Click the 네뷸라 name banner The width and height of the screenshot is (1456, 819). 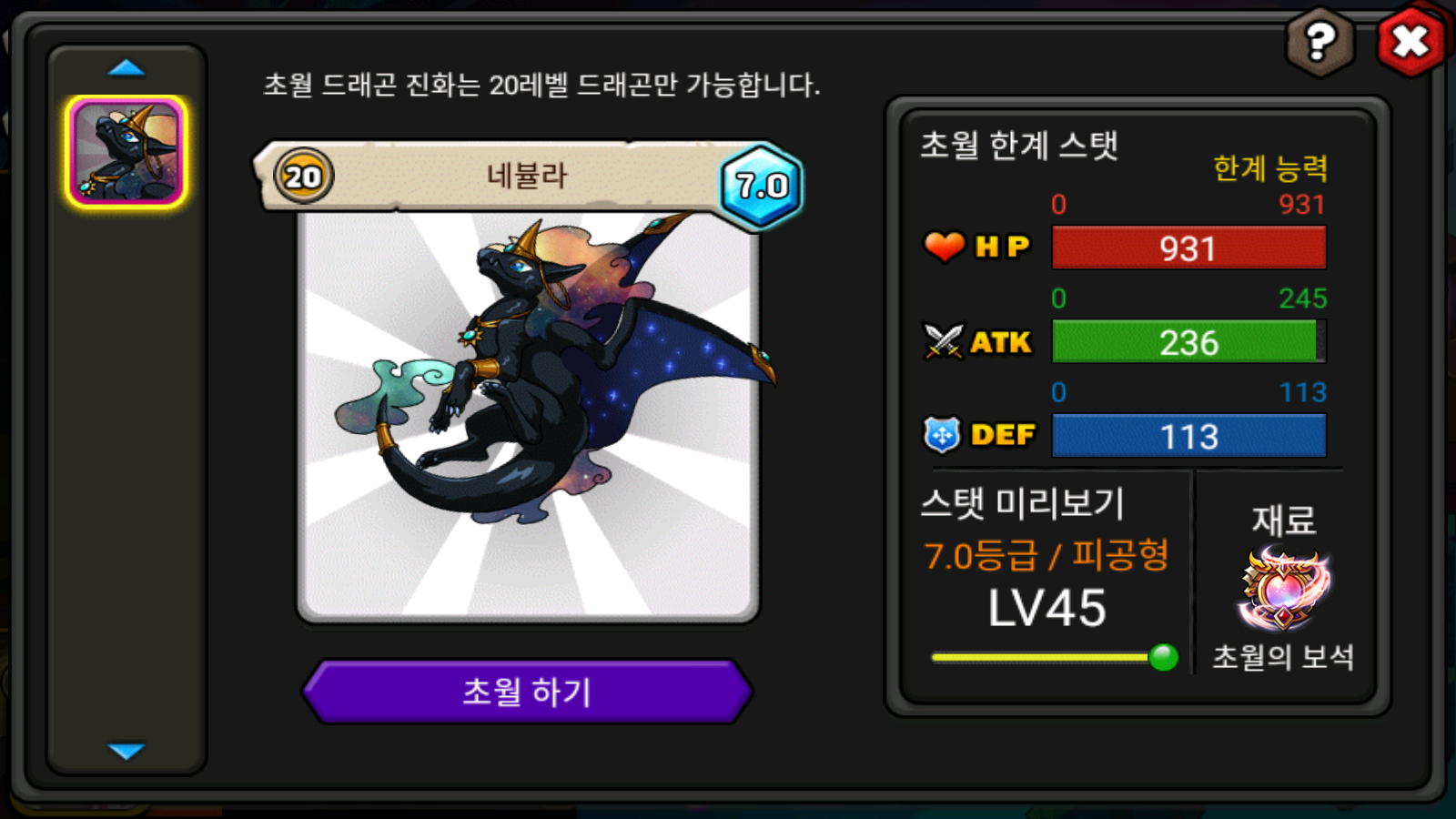[527, 175]
